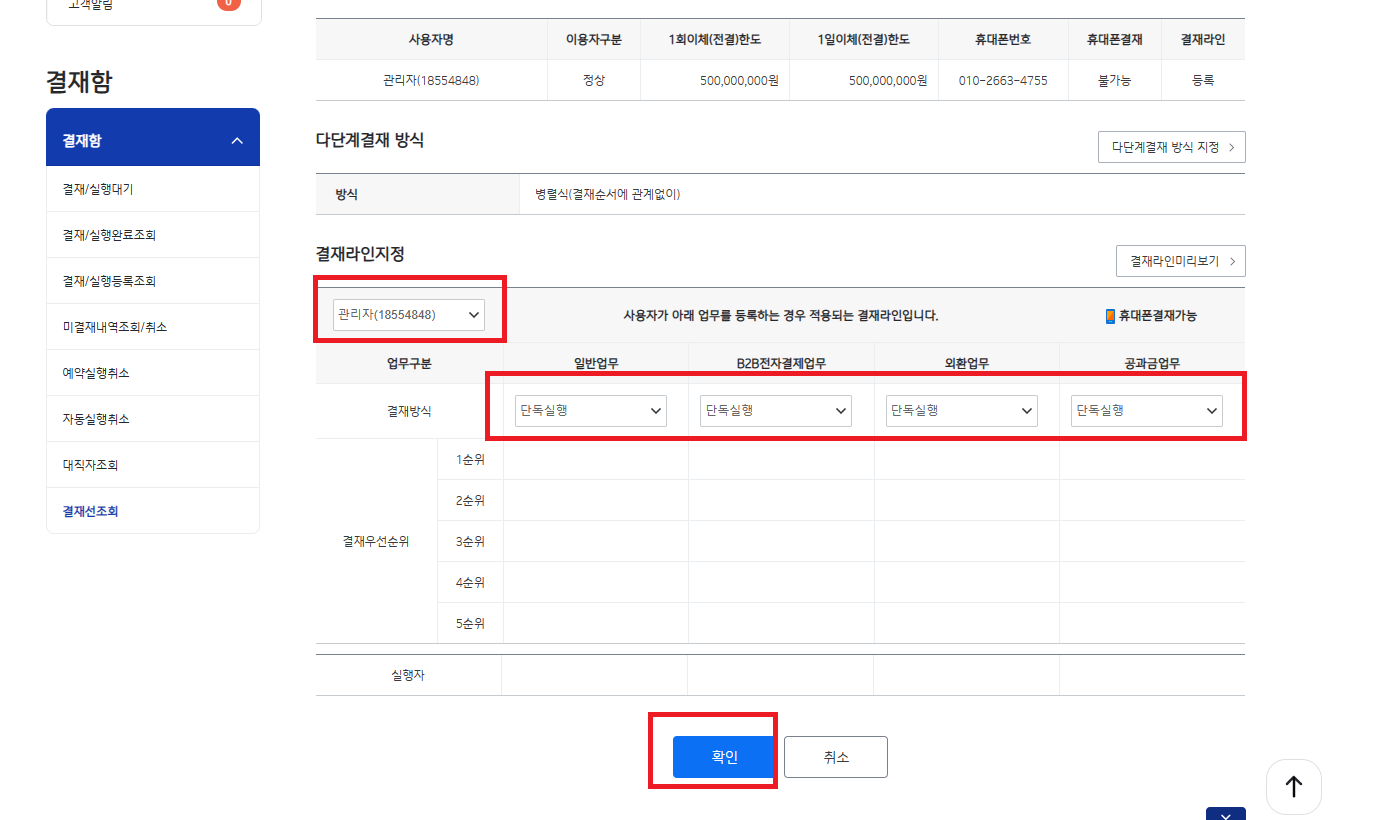The image size is (1398, 820).
Task: Open 외환업무 결재방식 dropdown
Action: 961,410
